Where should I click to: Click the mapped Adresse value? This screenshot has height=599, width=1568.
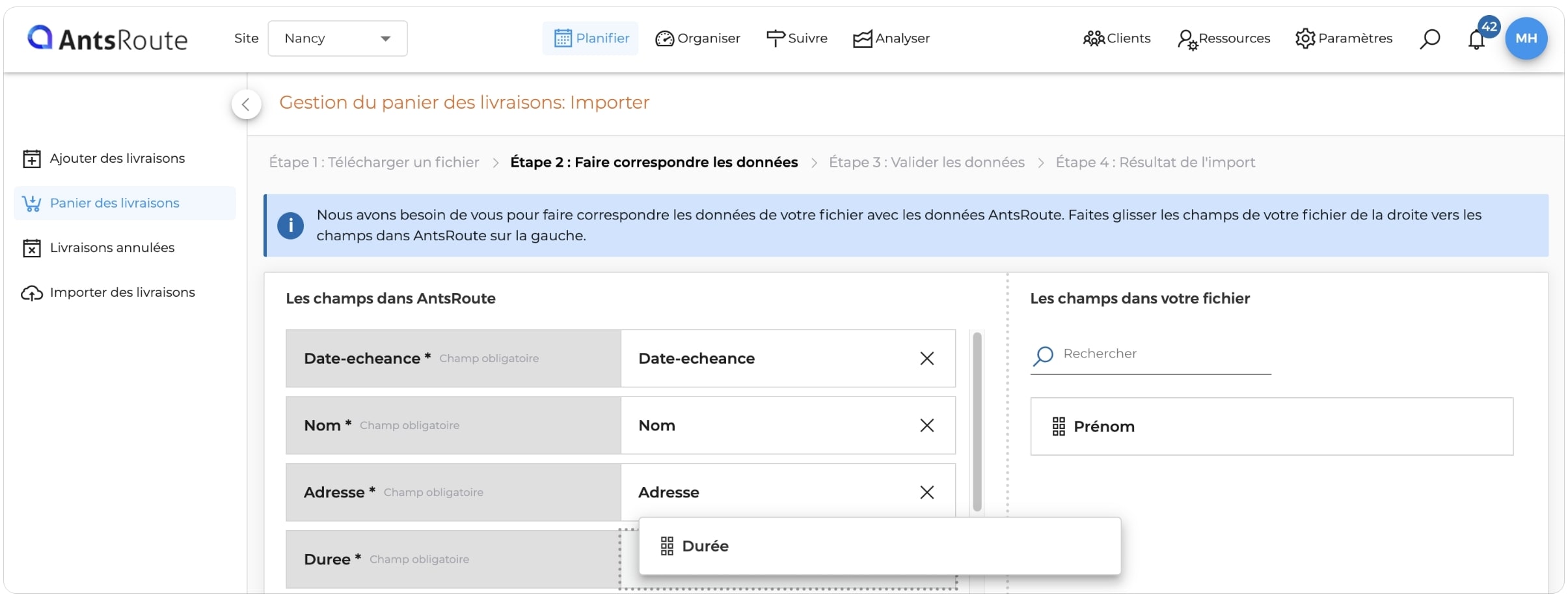click(x=669, y=493)
